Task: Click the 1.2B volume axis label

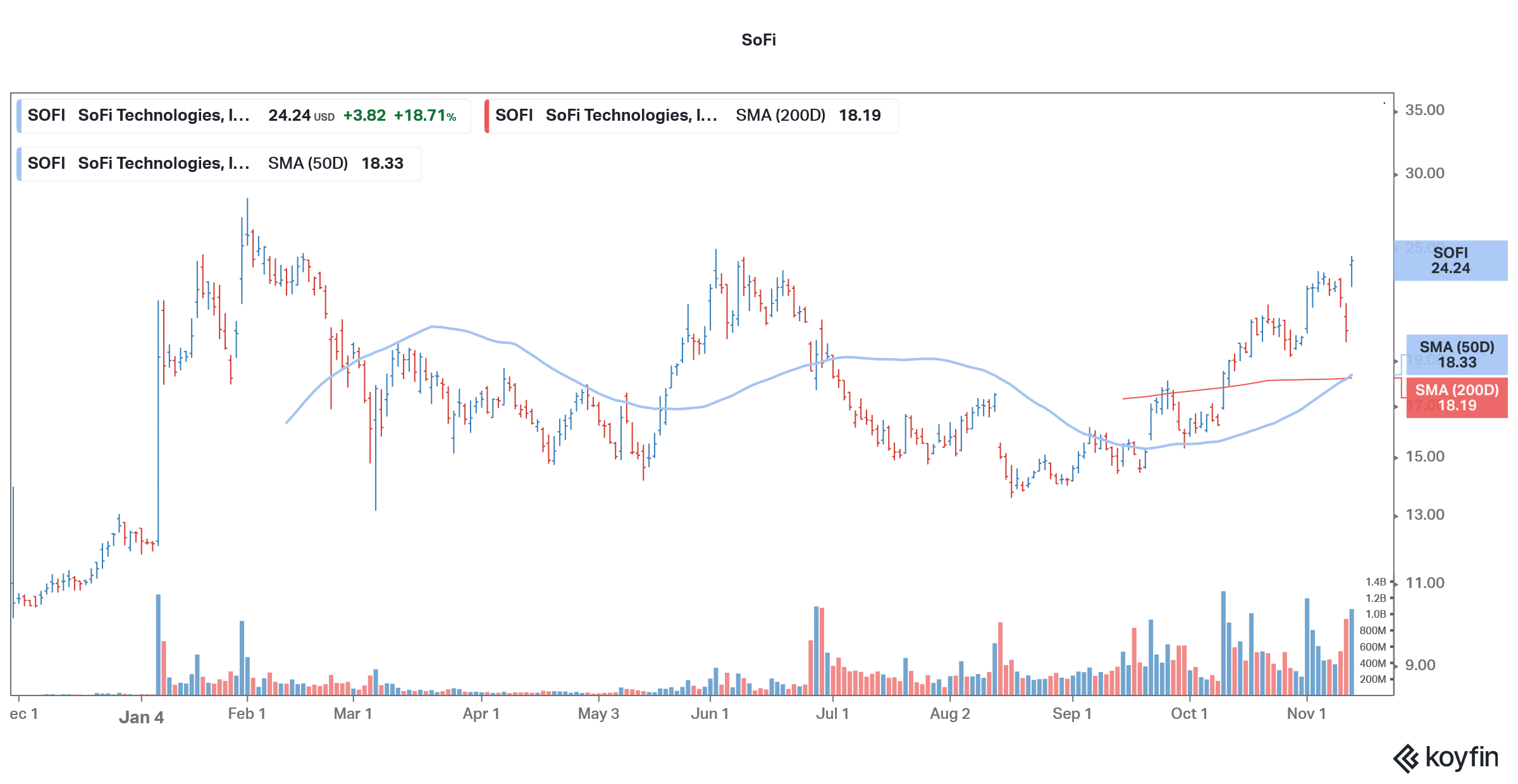Action: tap(1376, 599)
